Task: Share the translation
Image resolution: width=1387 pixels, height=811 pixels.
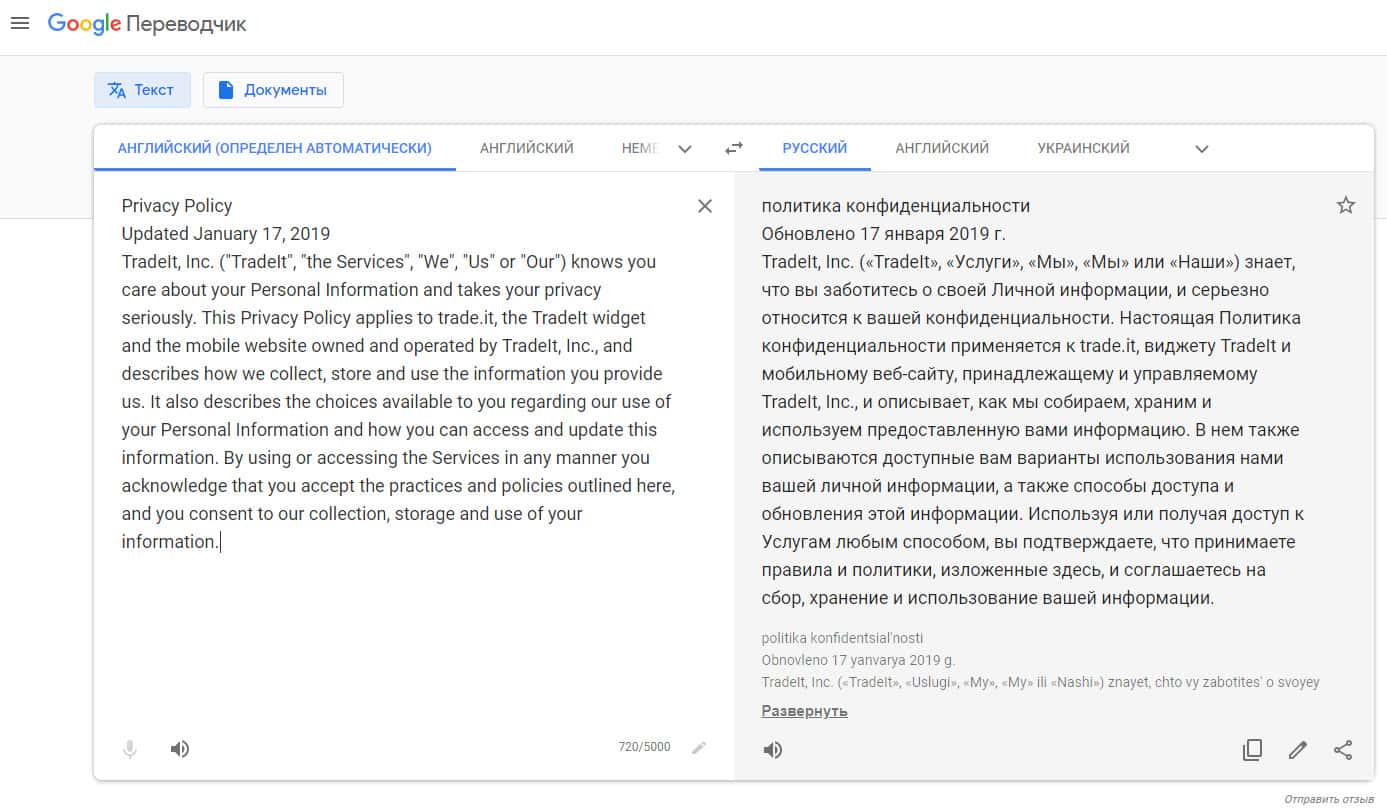Action: tap(1343, 750)
